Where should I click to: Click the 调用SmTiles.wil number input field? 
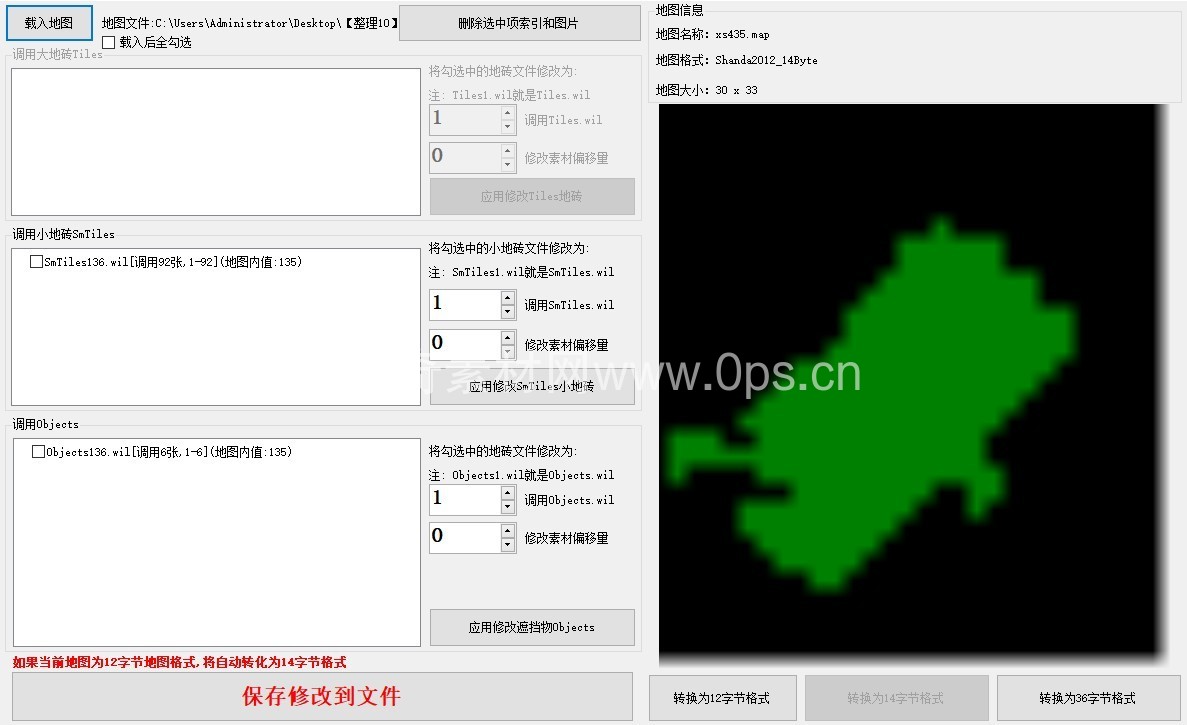[464, 305]
